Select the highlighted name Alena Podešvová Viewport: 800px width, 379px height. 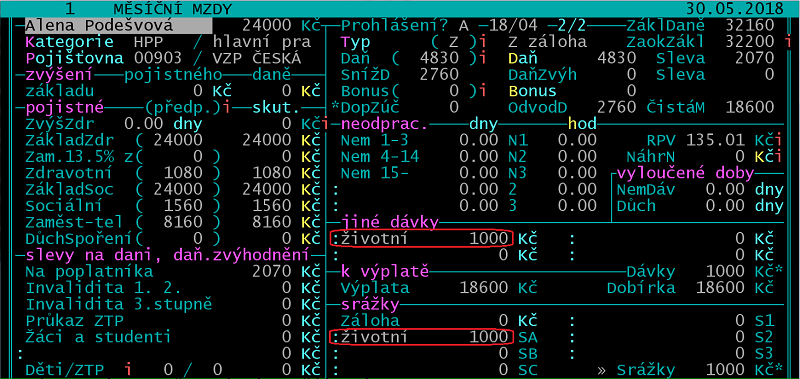click(118, 26)
